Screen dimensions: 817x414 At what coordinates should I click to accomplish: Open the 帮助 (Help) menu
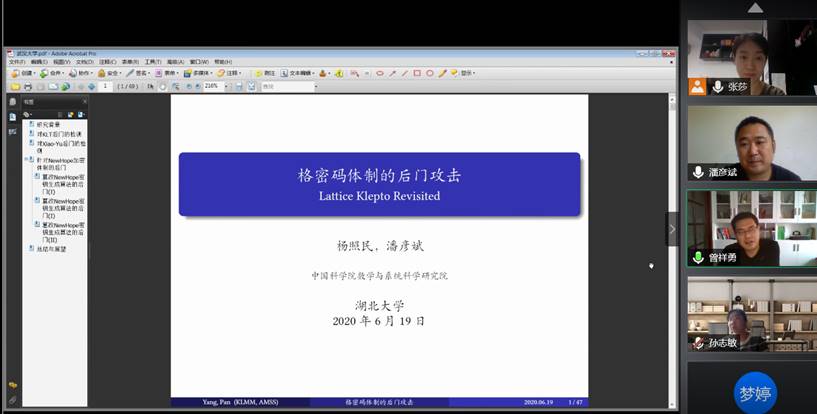point(222,61)
